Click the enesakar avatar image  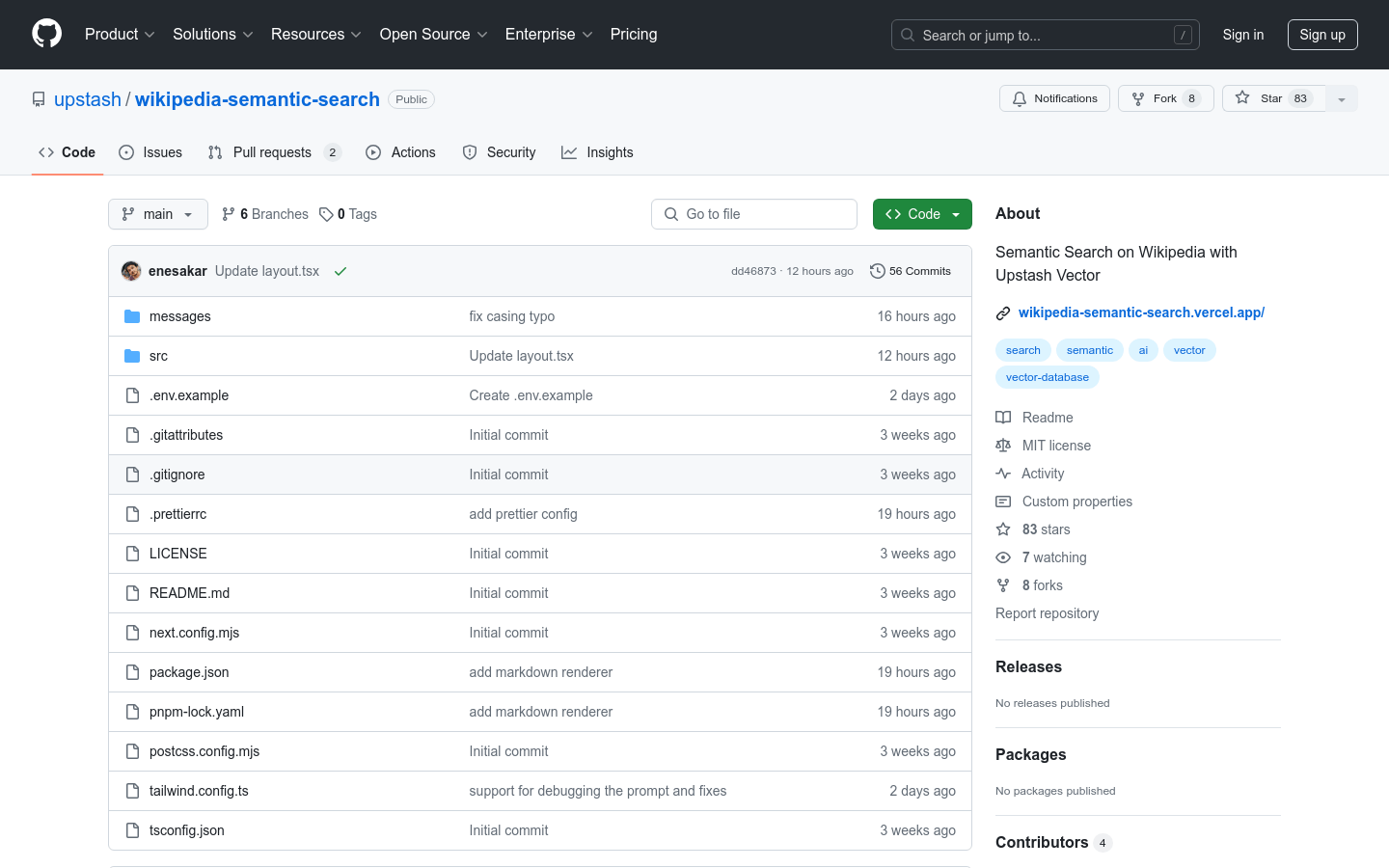tap(131, 271)
